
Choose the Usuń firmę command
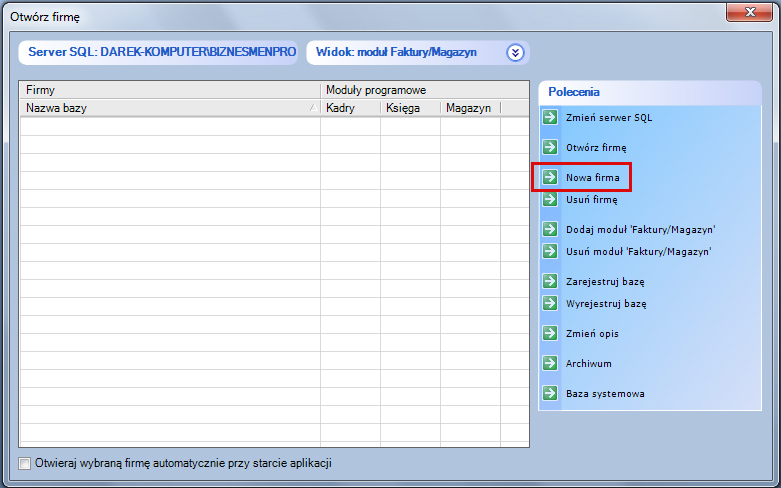pos(592,200)
